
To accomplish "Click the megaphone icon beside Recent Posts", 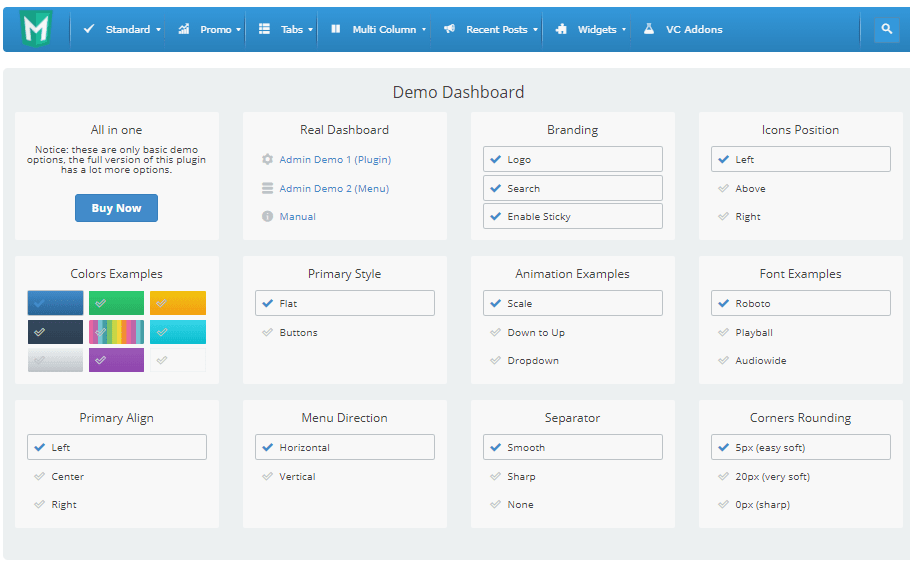I will point(449,28).
